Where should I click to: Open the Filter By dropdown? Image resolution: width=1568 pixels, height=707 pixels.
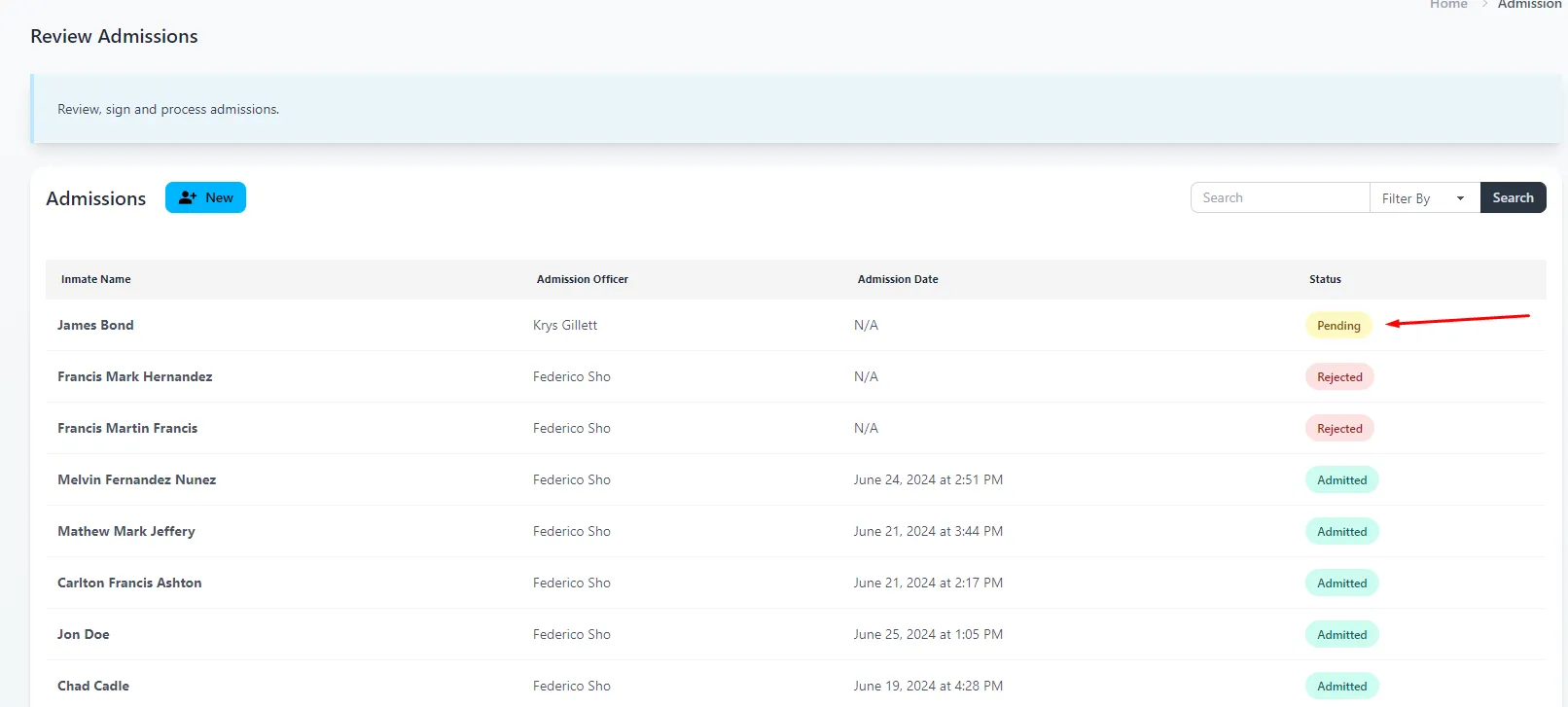click(x=1423, y=197)
